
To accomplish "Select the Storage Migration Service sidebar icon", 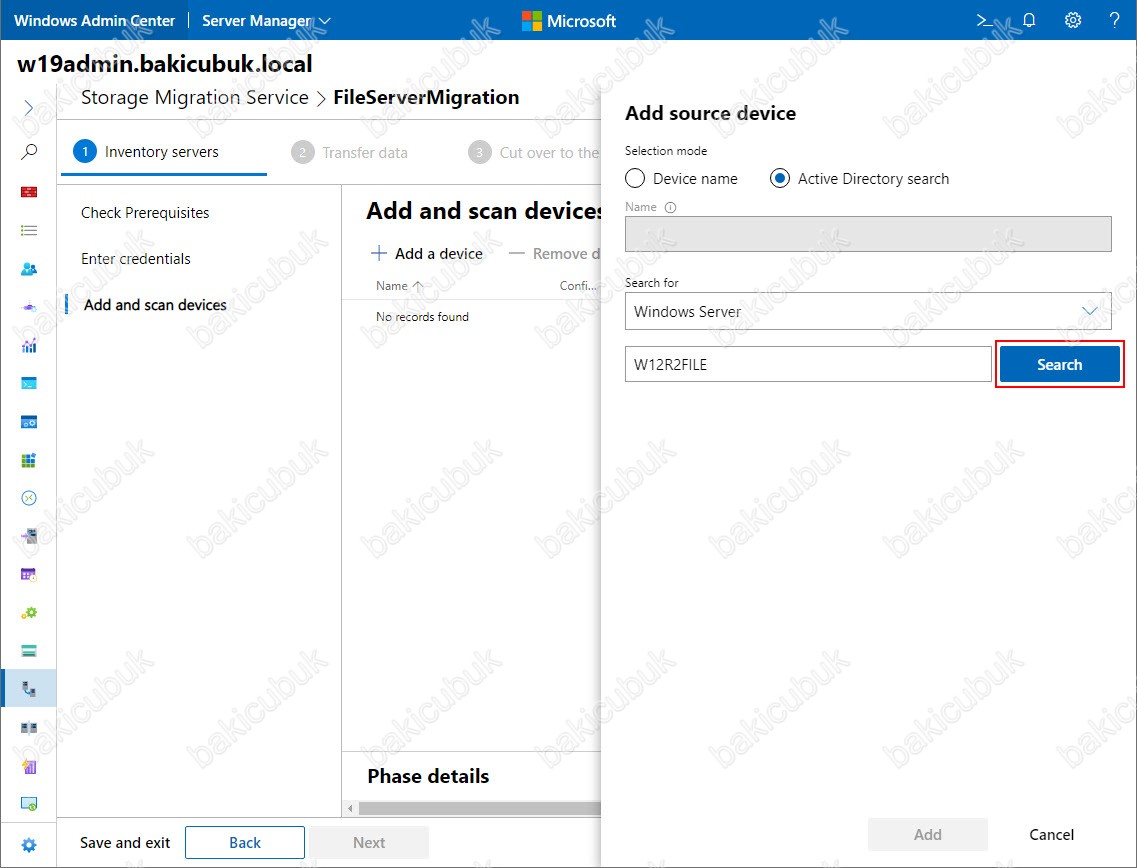I will pos(29,689).
